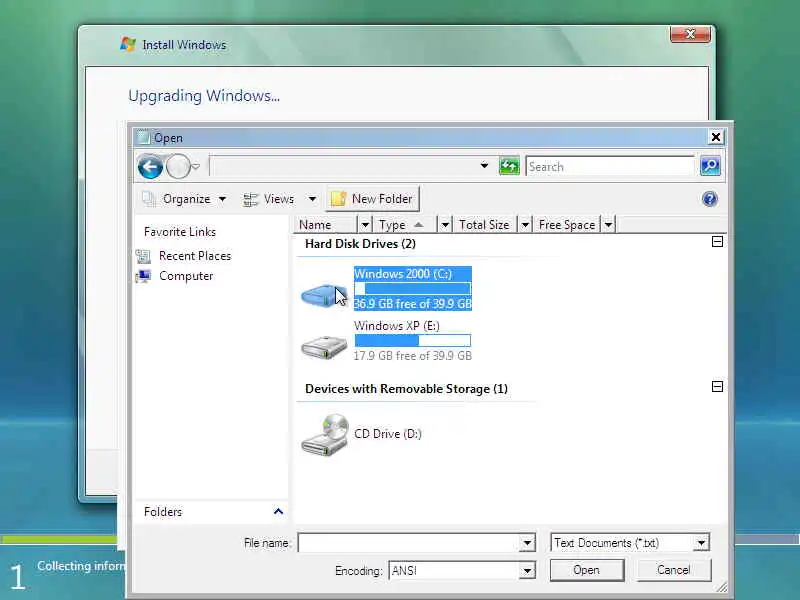The height and width of the screenshot is (600, 800).
Task: Close the Open dialog
Action: (716, 137)
